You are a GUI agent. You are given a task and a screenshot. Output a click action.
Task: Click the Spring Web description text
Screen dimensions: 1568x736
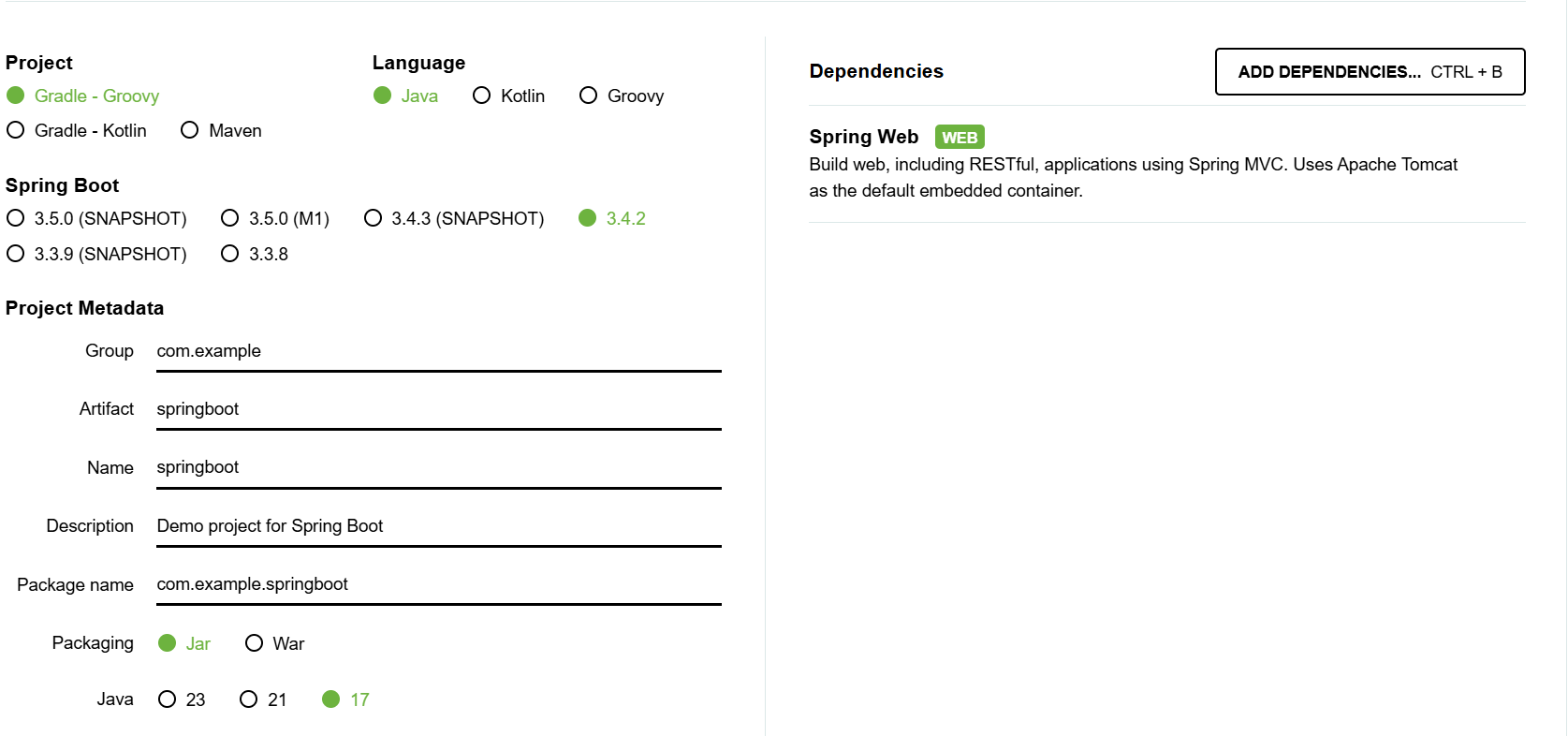click(x=1133, y=177)
